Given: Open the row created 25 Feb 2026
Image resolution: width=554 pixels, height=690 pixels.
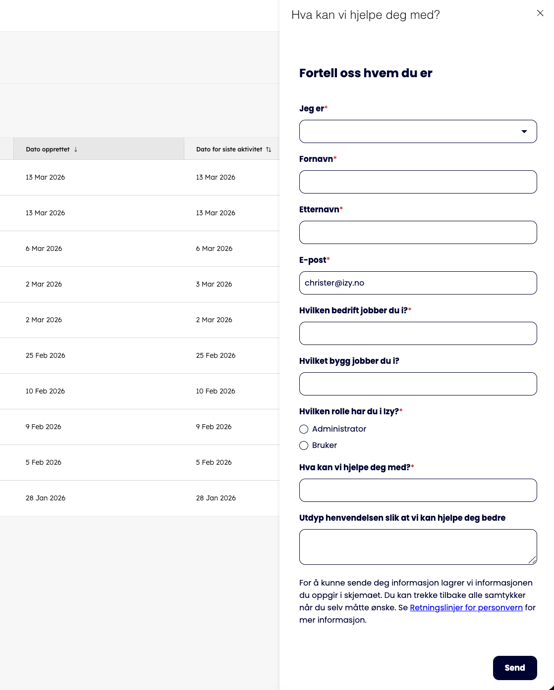Looking at the screenshot, I should point(139,356).
